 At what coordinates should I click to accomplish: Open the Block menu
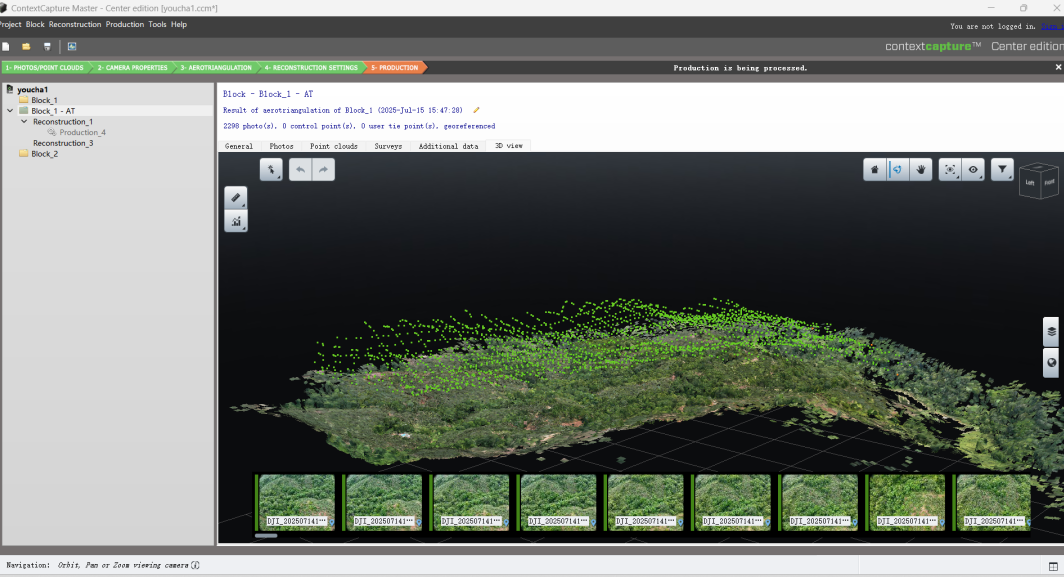pos(35,24)
